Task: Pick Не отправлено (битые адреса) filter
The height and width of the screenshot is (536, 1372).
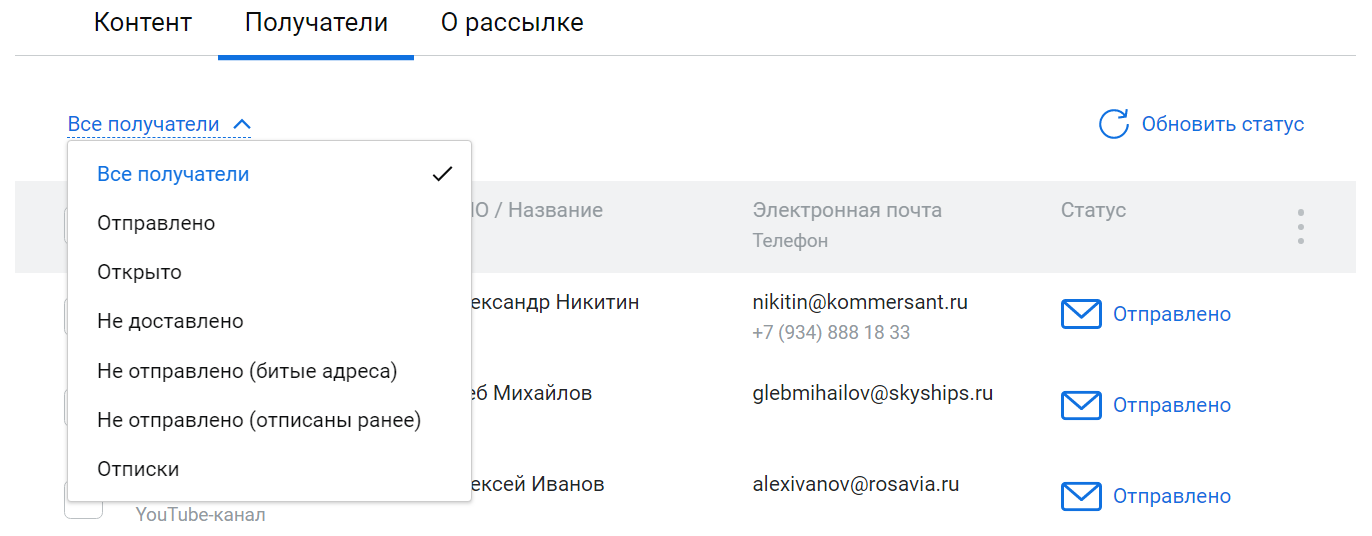Action: 247,371
